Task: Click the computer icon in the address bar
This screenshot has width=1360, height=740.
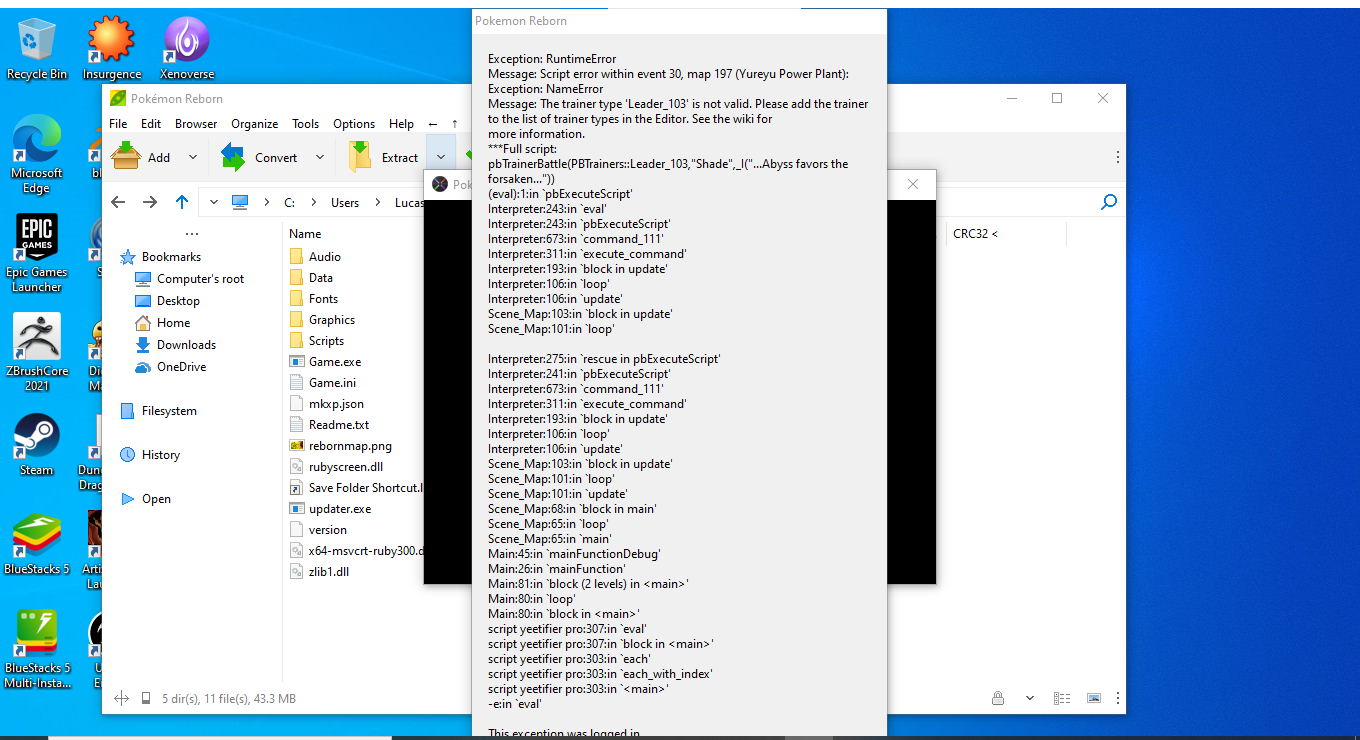Action: tap(240, 202)
